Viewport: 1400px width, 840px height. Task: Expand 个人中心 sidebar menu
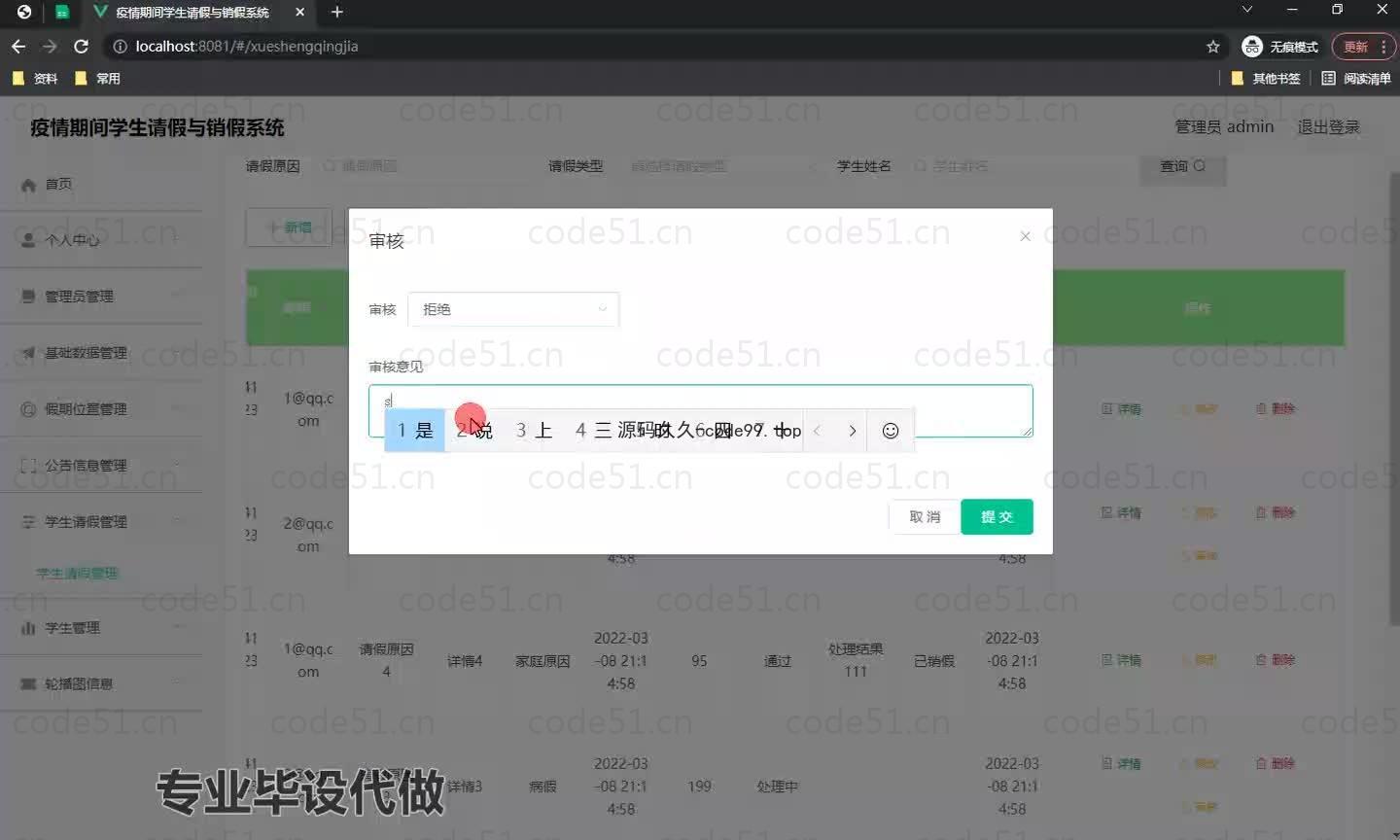point(101,240)
